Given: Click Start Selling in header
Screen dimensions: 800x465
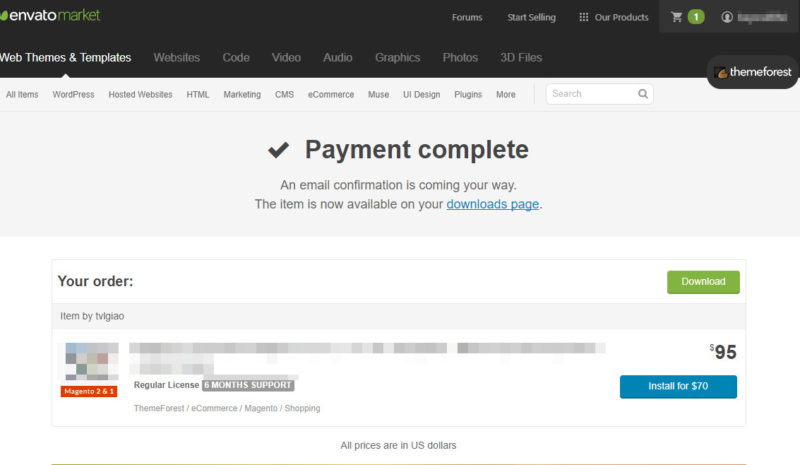Looking at the screenshot, I should coord(531,17).
